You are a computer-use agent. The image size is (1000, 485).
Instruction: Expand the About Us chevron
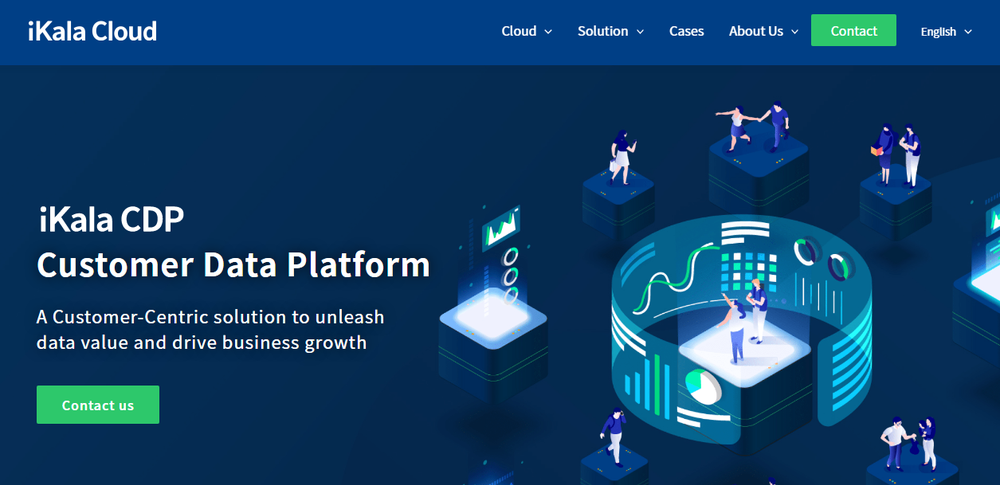pyautogui.click(x=795, y=31)
